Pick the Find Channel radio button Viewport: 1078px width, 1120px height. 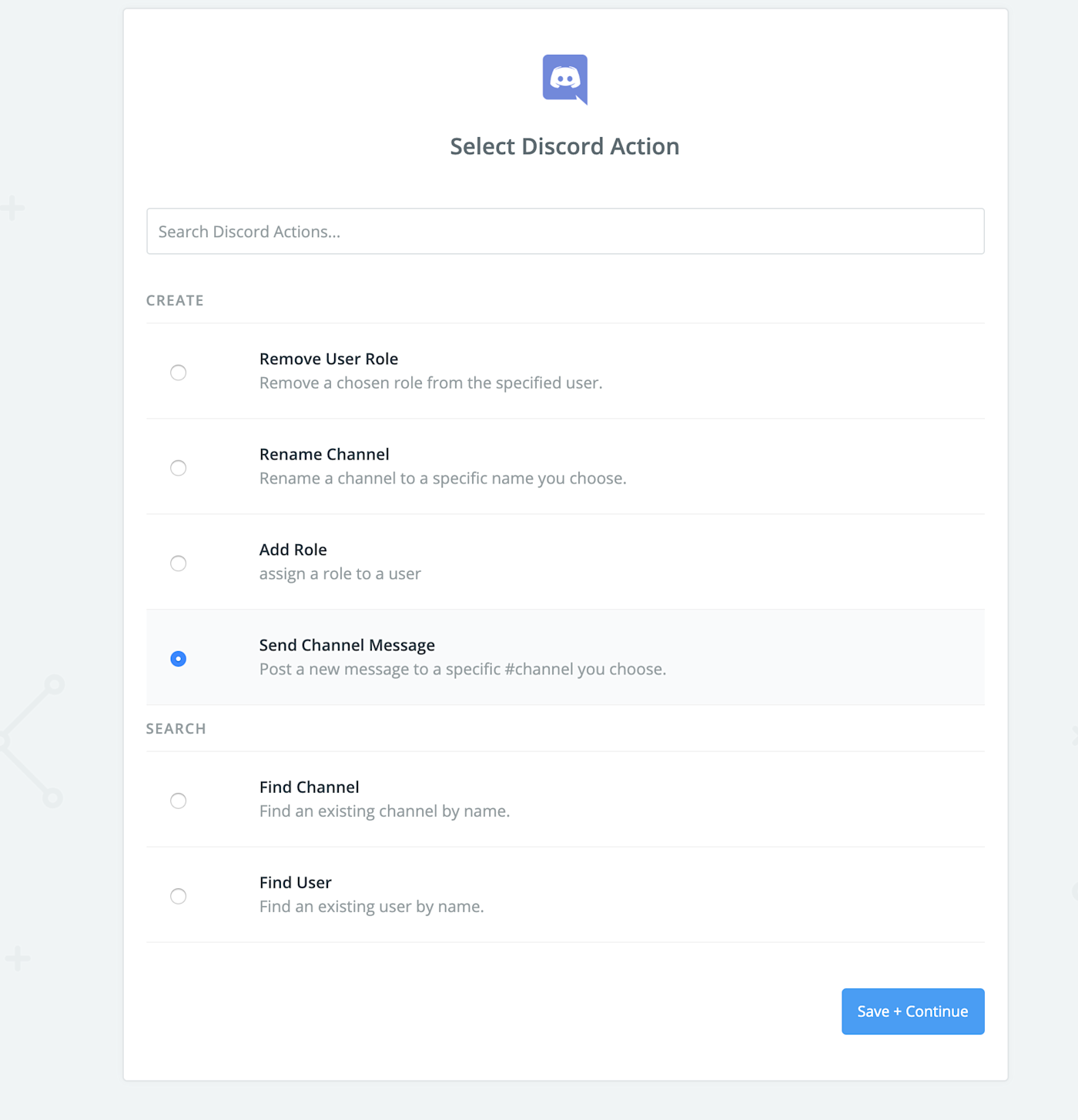pyautogui.click(x=179, y=801)
